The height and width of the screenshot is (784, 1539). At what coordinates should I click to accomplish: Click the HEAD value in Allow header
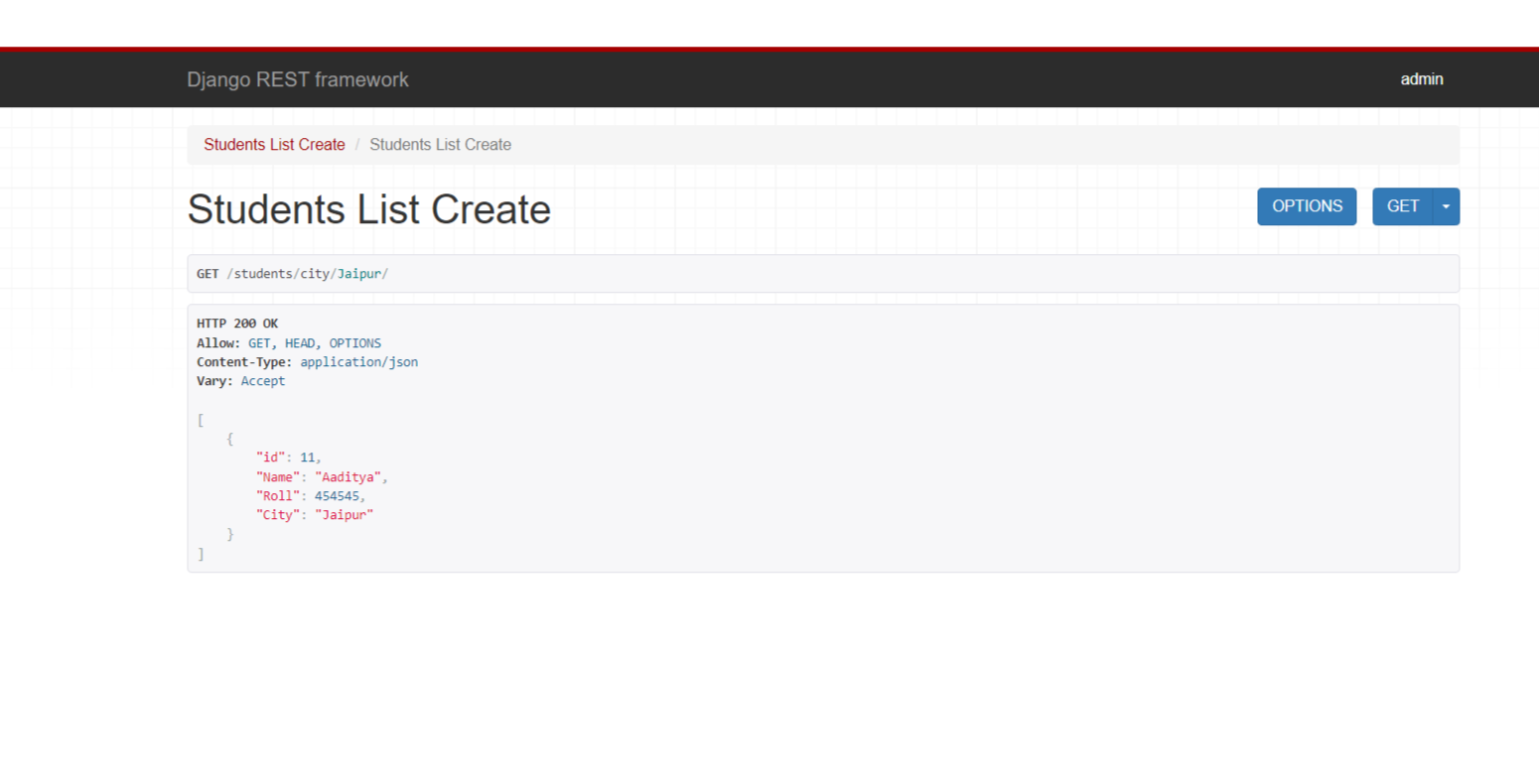point(299,343)
